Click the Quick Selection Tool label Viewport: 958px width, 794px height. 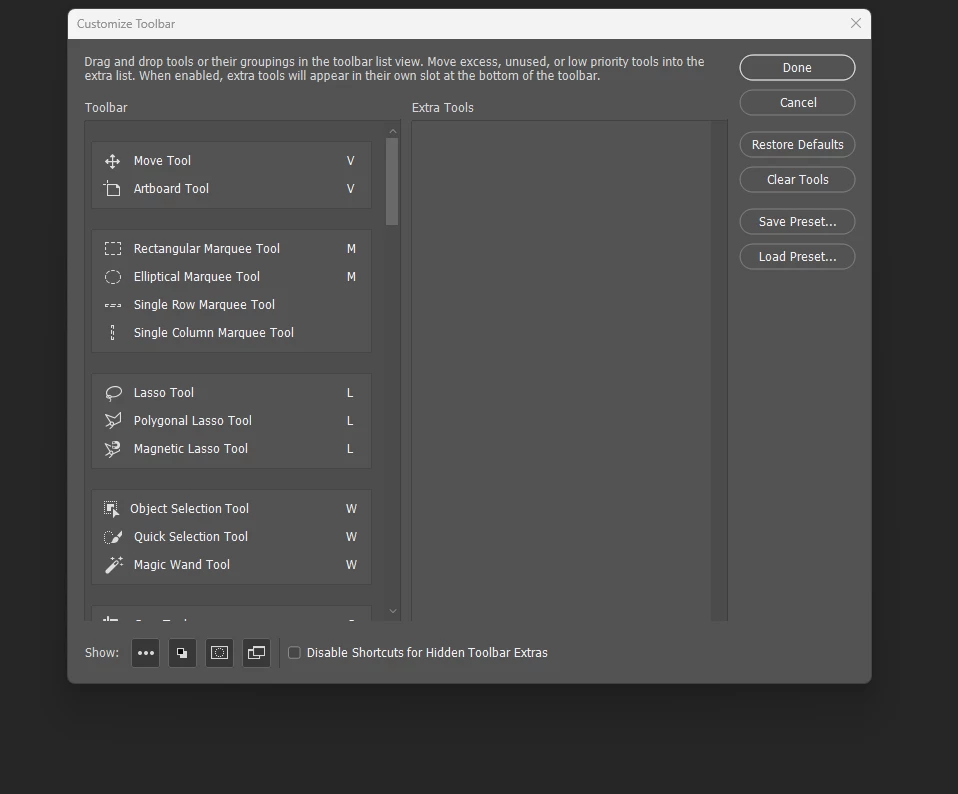click(191, 537)
